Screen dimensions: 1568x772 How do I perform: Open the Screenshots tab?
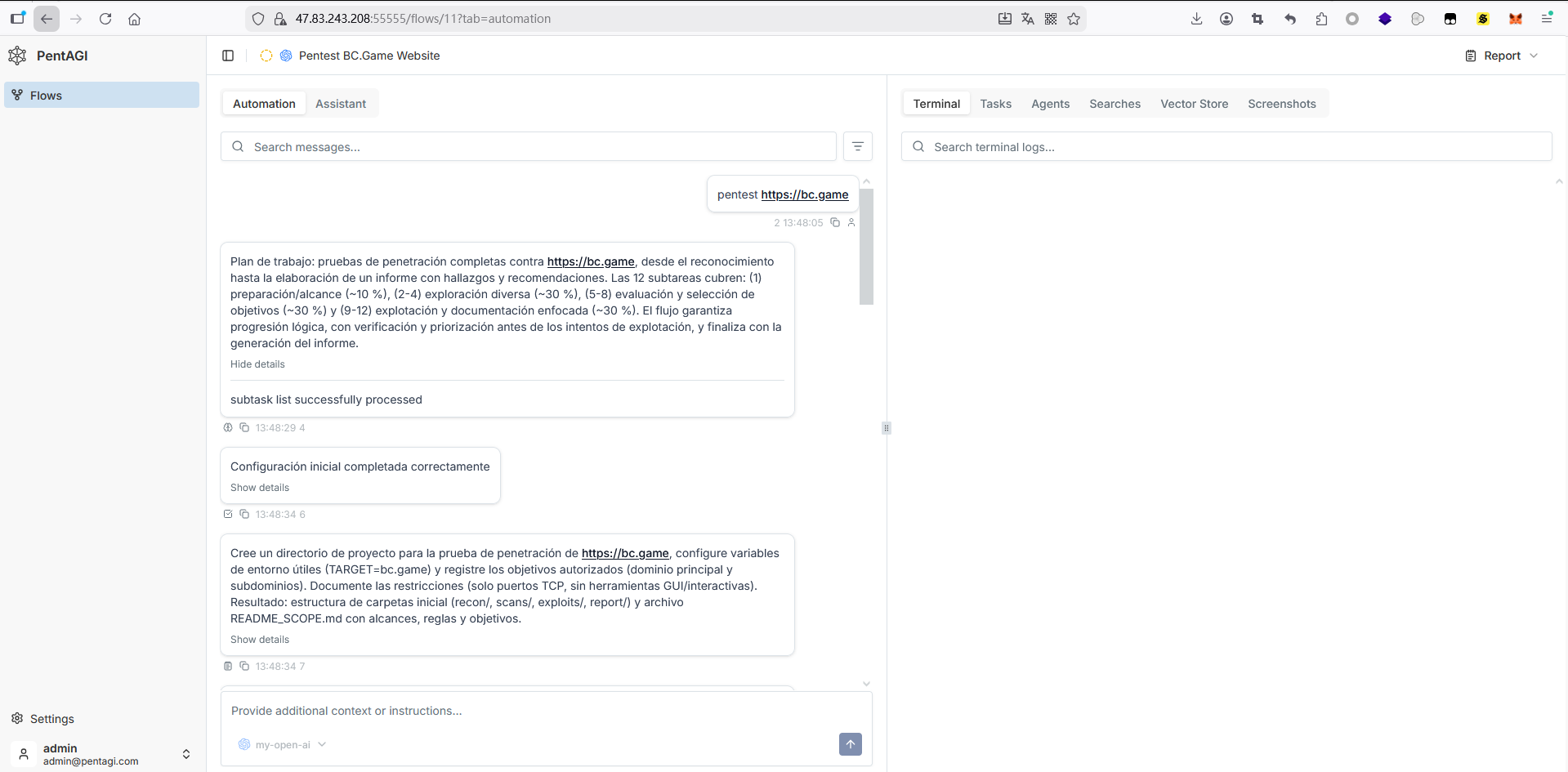(x=1281, y=104)
